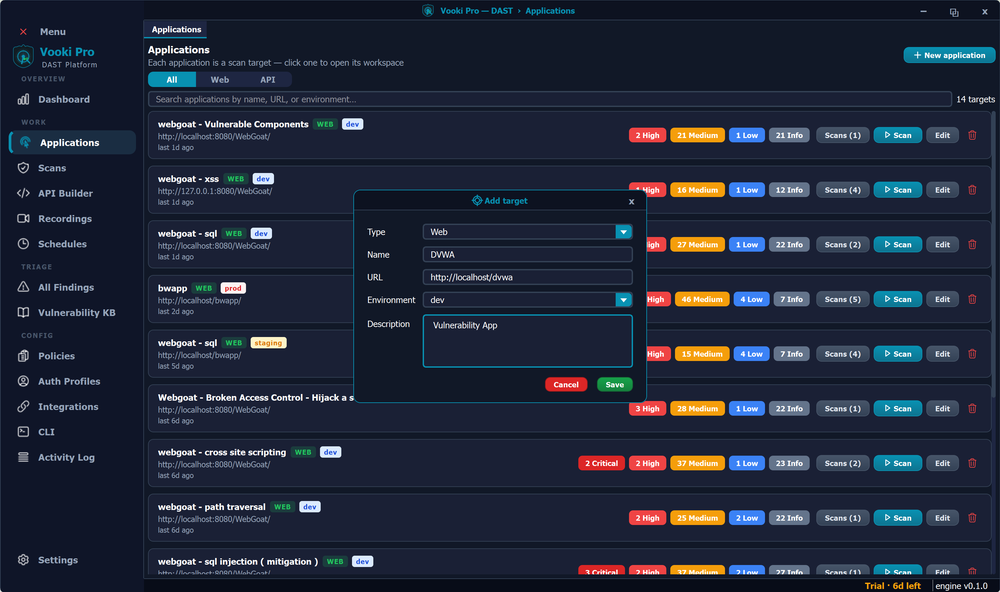The width and height of the screenshot is (1000, 592).
Task: Open webgoat - path traversal application title
Action: click(x=212, y=507)
